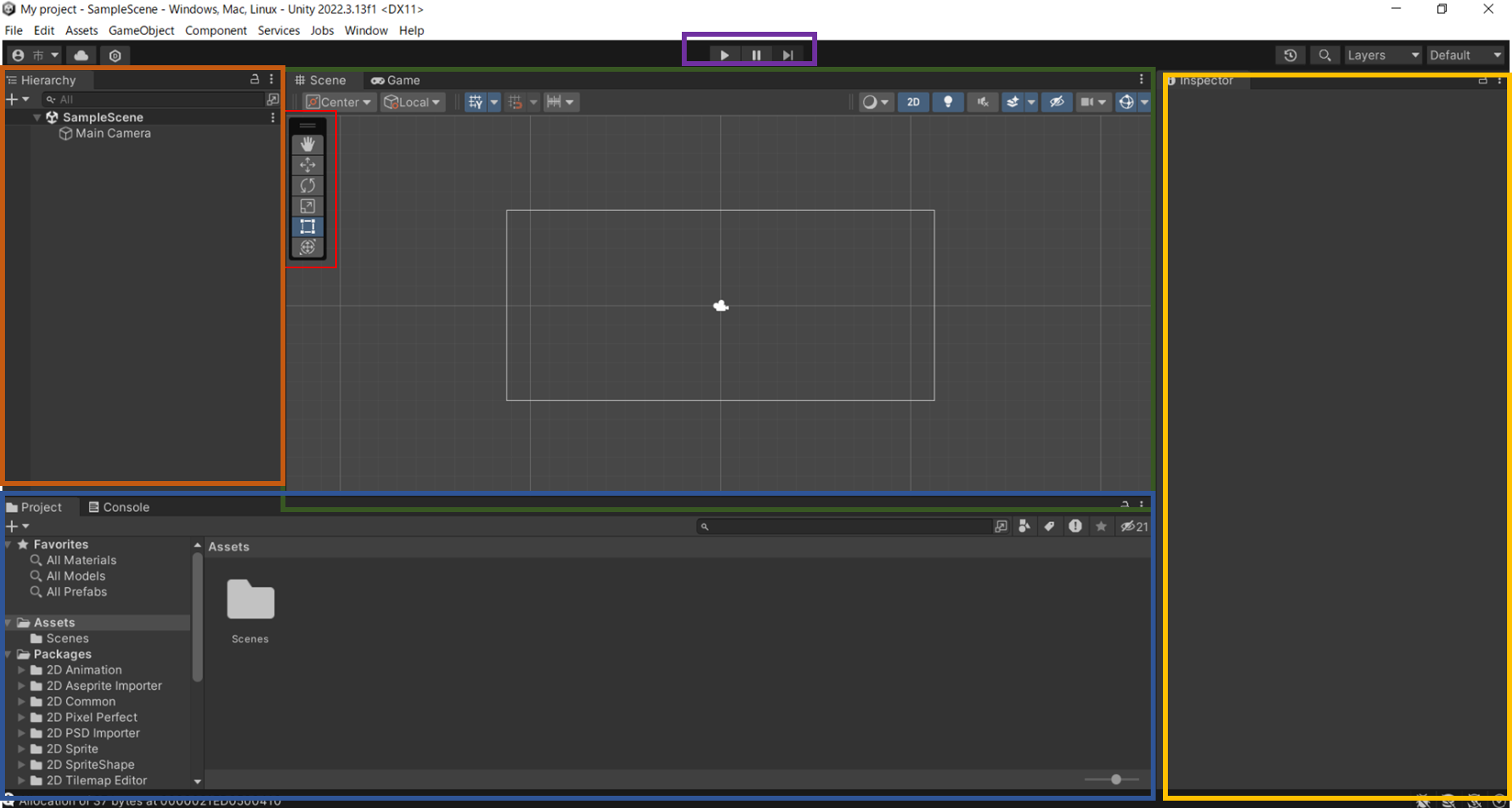Open the Gizmos dropdown arrow
This screenshot has height=808, width=1512.
click(x=1144, y=102)
